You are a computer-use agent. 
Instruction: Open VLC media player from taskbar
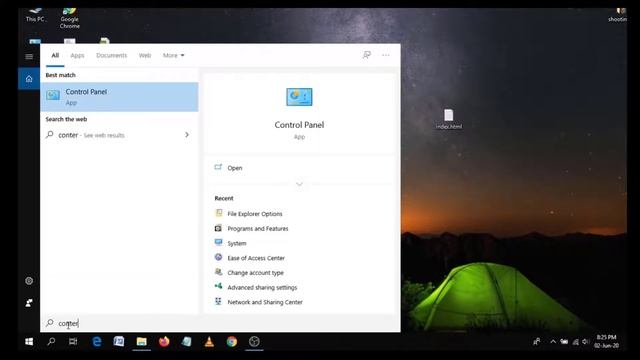209,342
